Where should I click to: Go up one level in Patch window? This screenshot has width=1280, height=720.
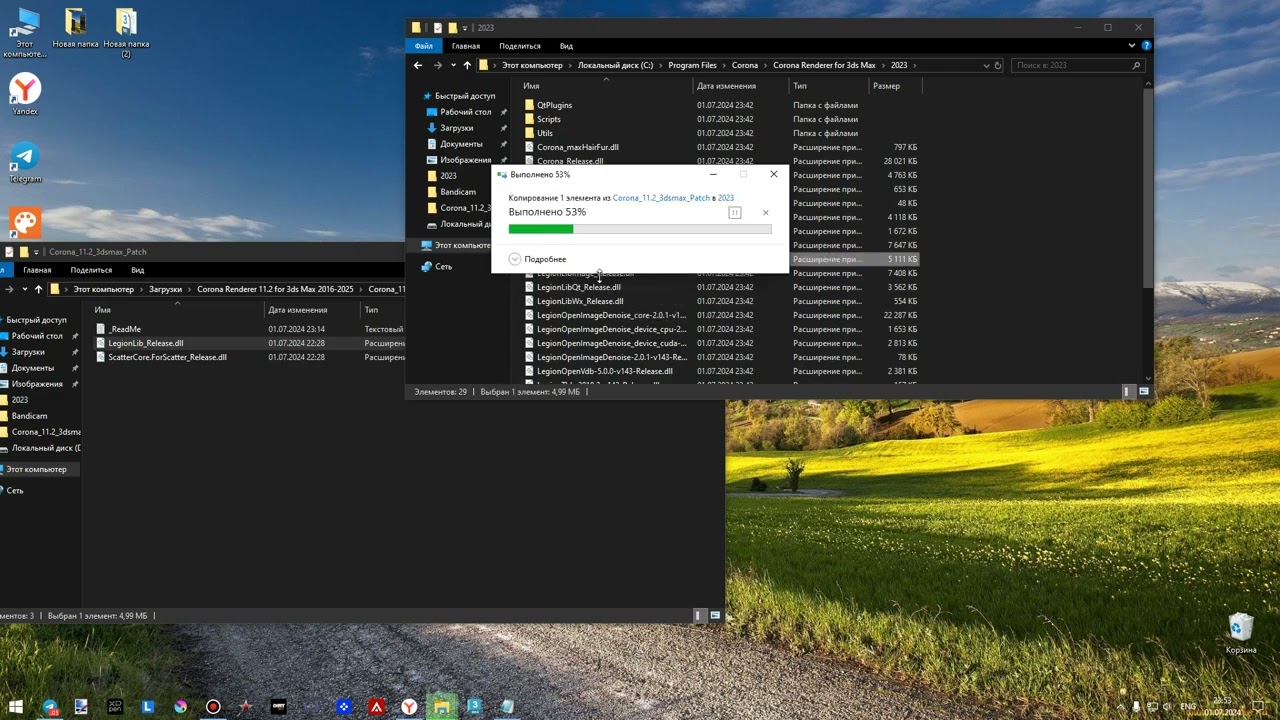click(x=39, y=289)
